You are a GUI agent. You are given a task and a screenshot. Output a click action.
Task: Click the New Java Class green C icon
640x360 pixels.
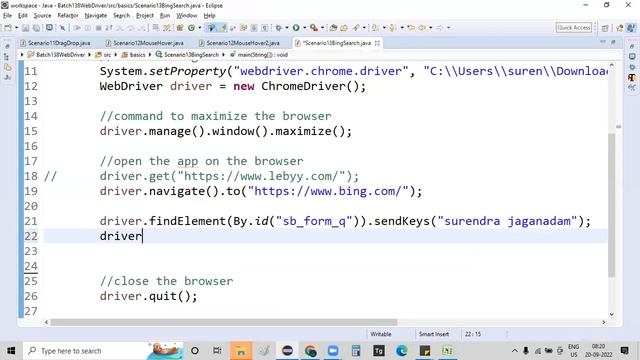191,28
